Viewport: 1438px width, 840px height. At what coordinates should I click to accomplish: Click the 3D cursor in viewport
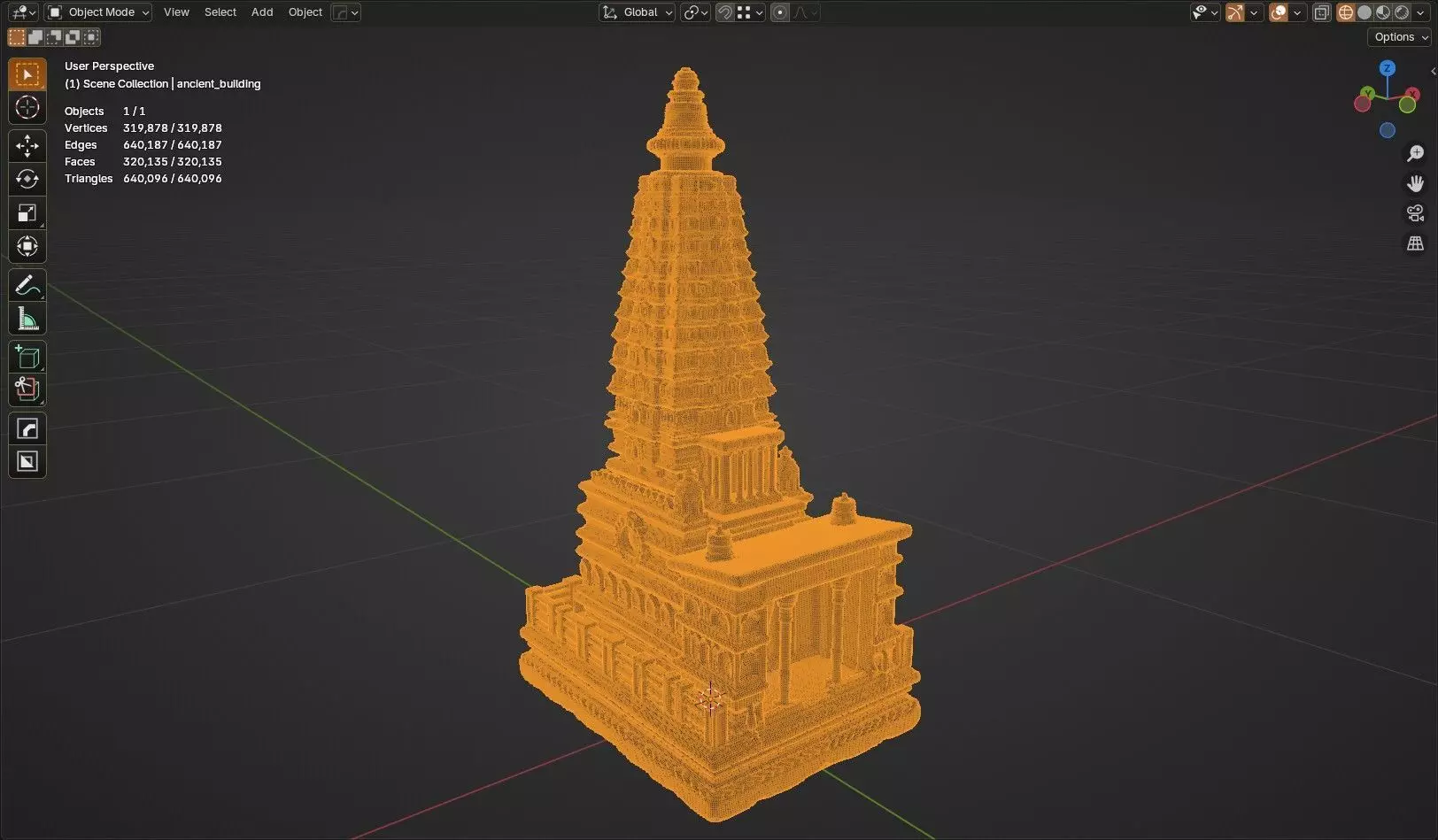click(710, 698)
